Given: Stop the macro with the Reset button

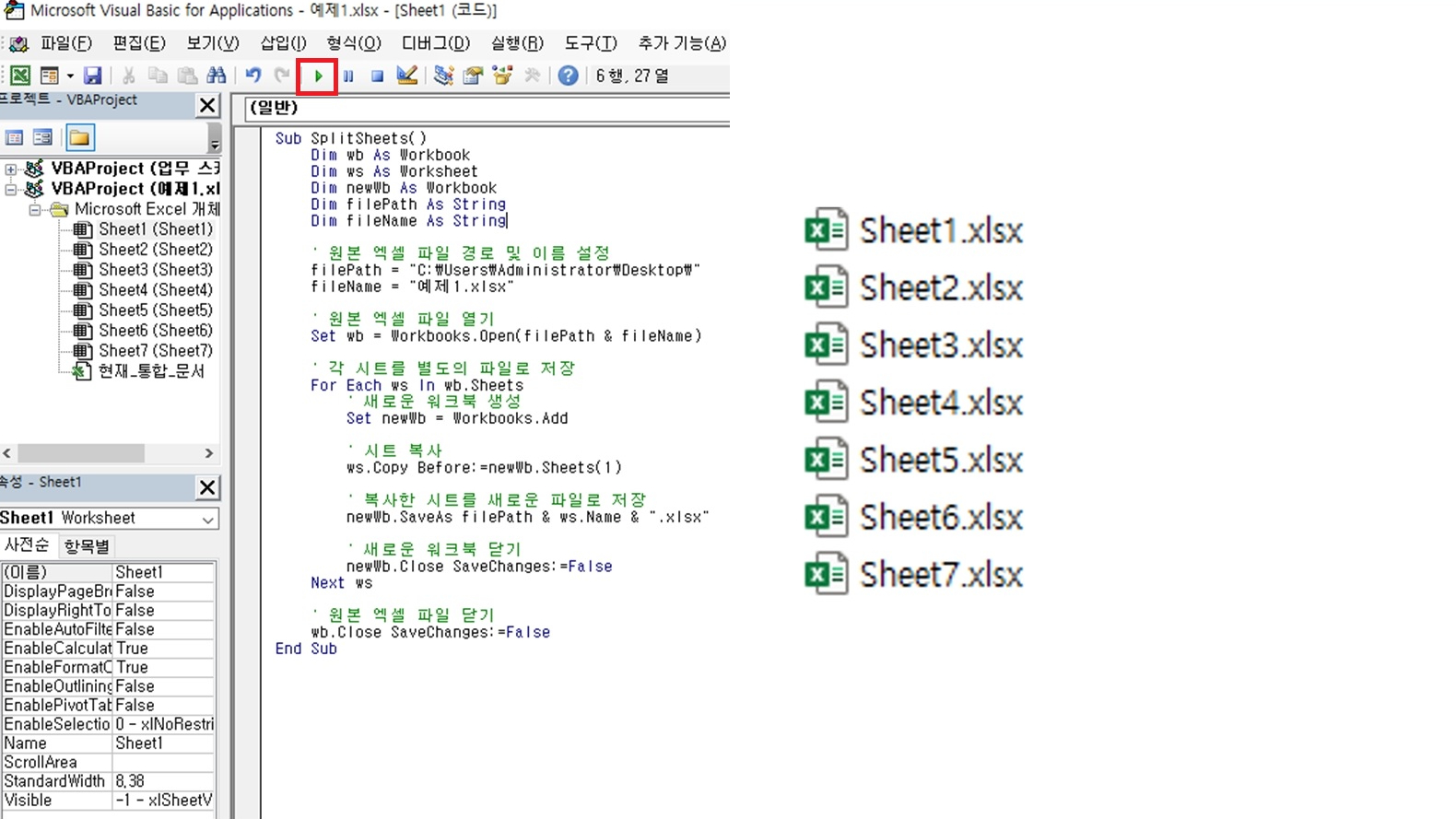Looking at the screenshot, I should 377,76.
